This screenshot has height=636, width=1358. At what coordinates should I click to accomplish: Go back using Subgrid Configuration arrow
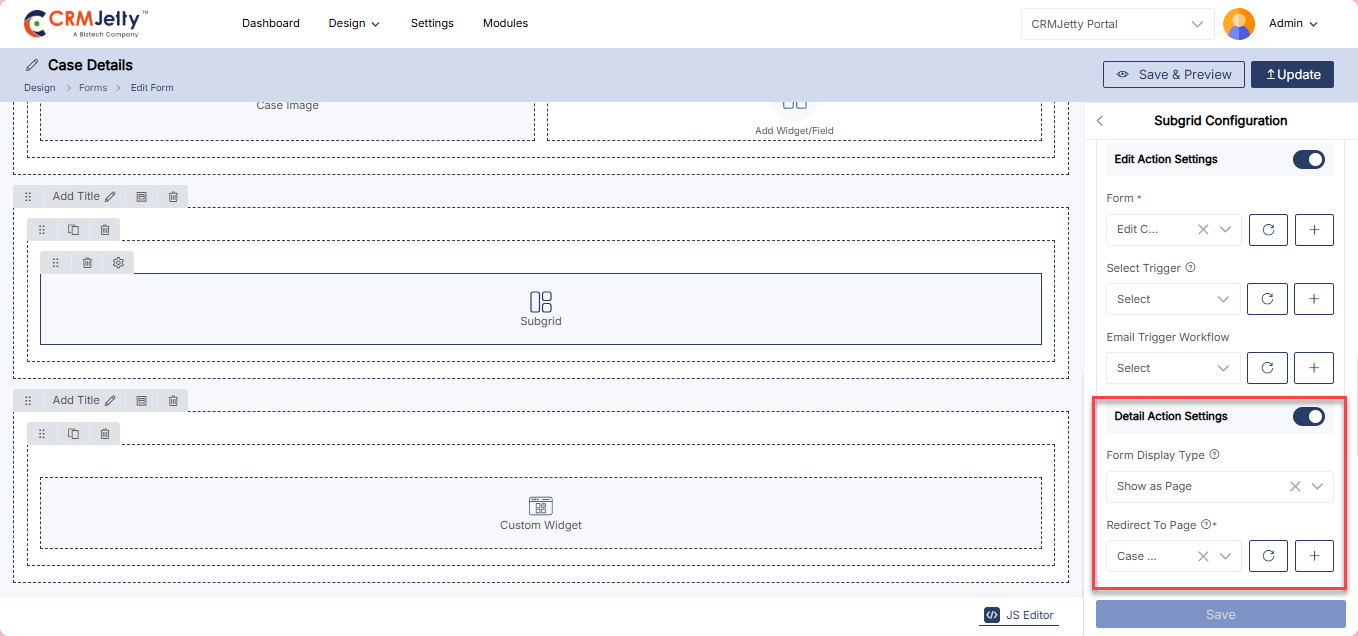tap(1100, 121)
